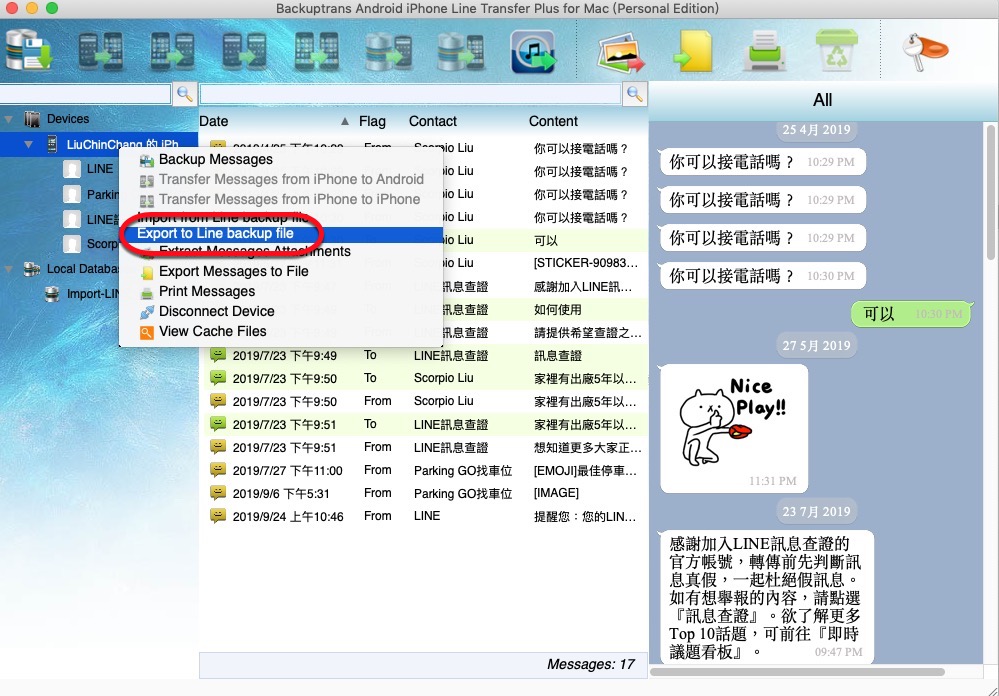Click the message icon on 2019/9/6 row
The width and height of the screenshot is (999, 696).
[x=218, y=493]
